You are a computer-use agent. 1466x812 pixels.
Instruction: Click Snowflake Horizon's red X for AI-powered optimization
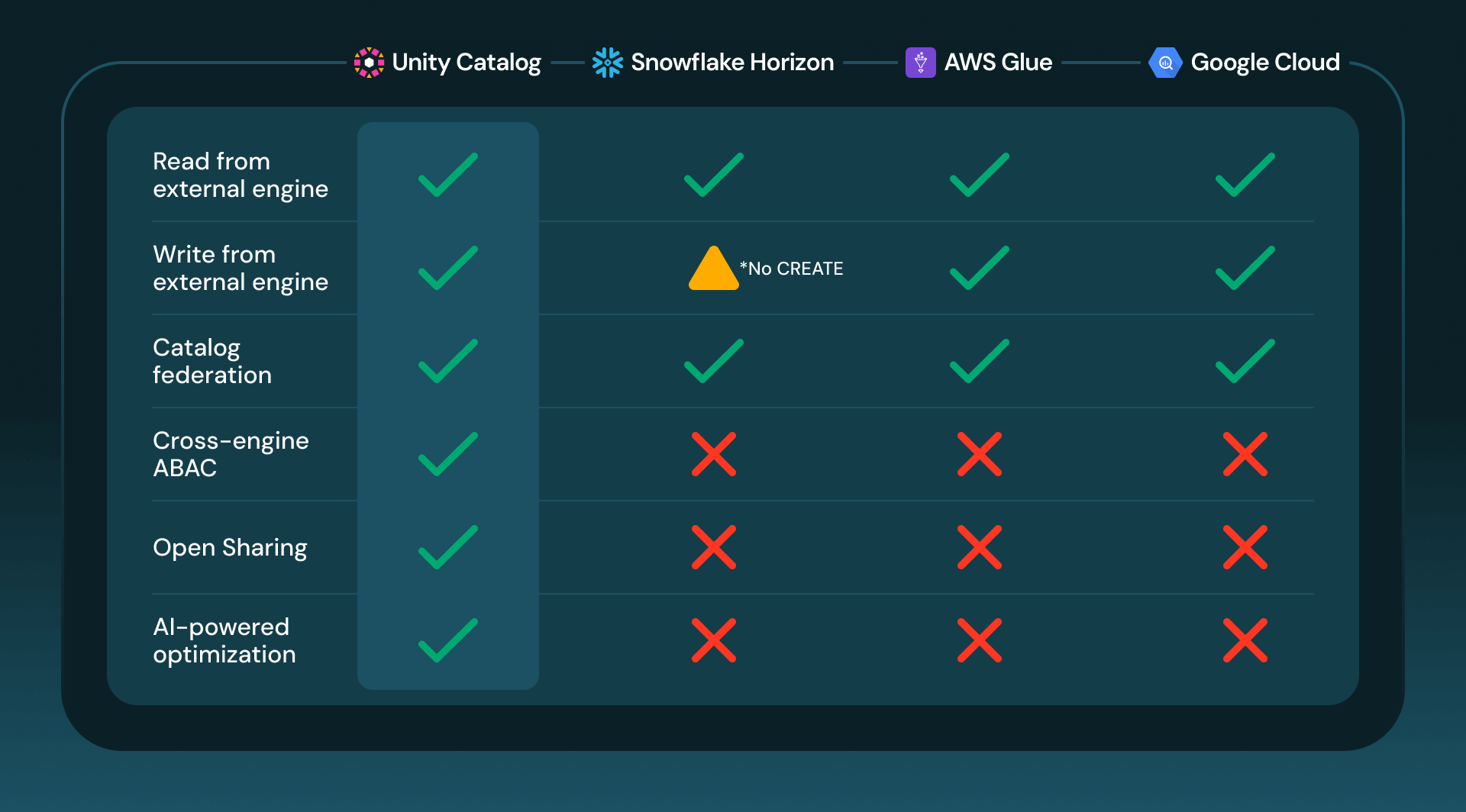coord(714,640)
